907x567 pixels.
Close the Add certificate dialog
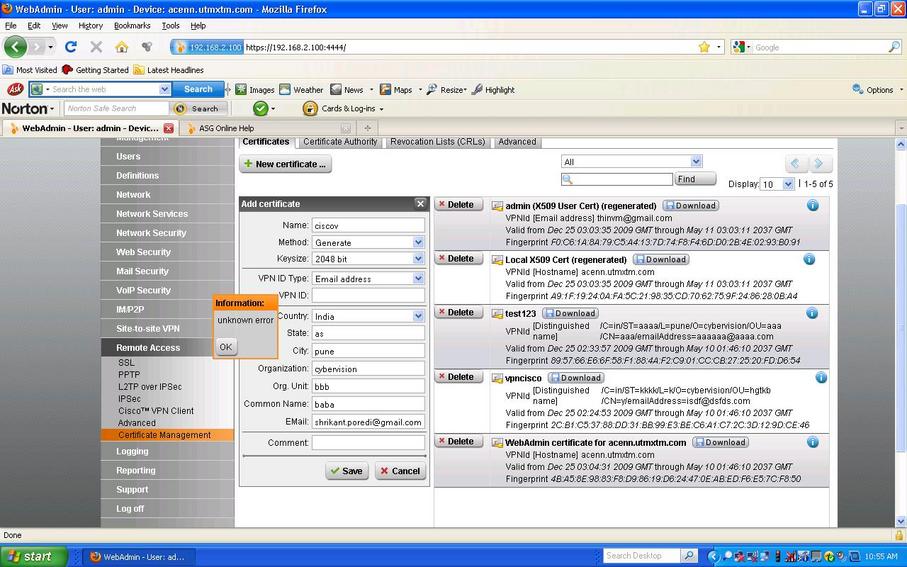(x=421, y=204)
